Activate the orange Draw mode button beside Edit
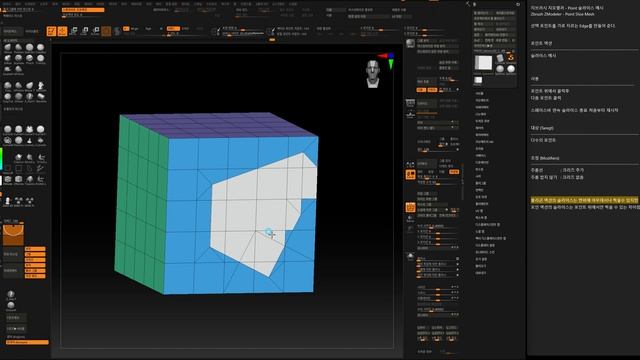This screenshot has height=360, width=640. pos(62,31)
